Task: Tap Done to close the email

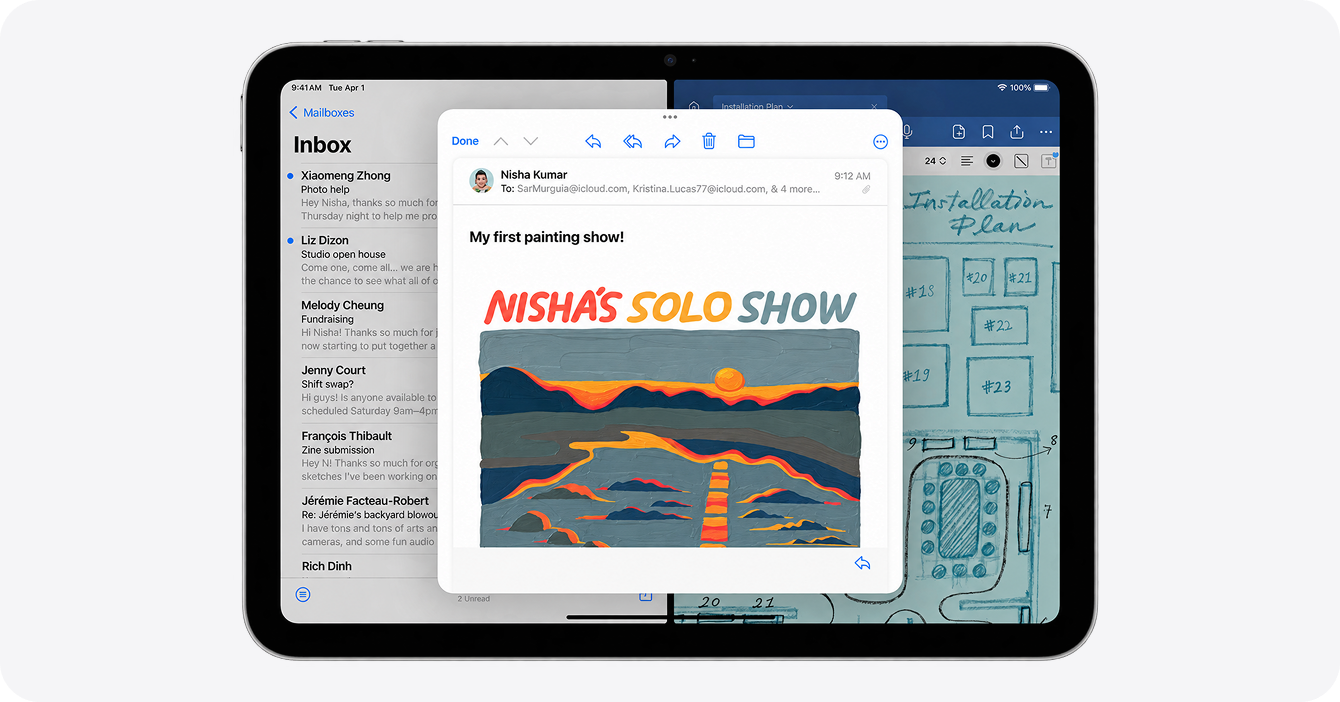Action: pos(465,142)
